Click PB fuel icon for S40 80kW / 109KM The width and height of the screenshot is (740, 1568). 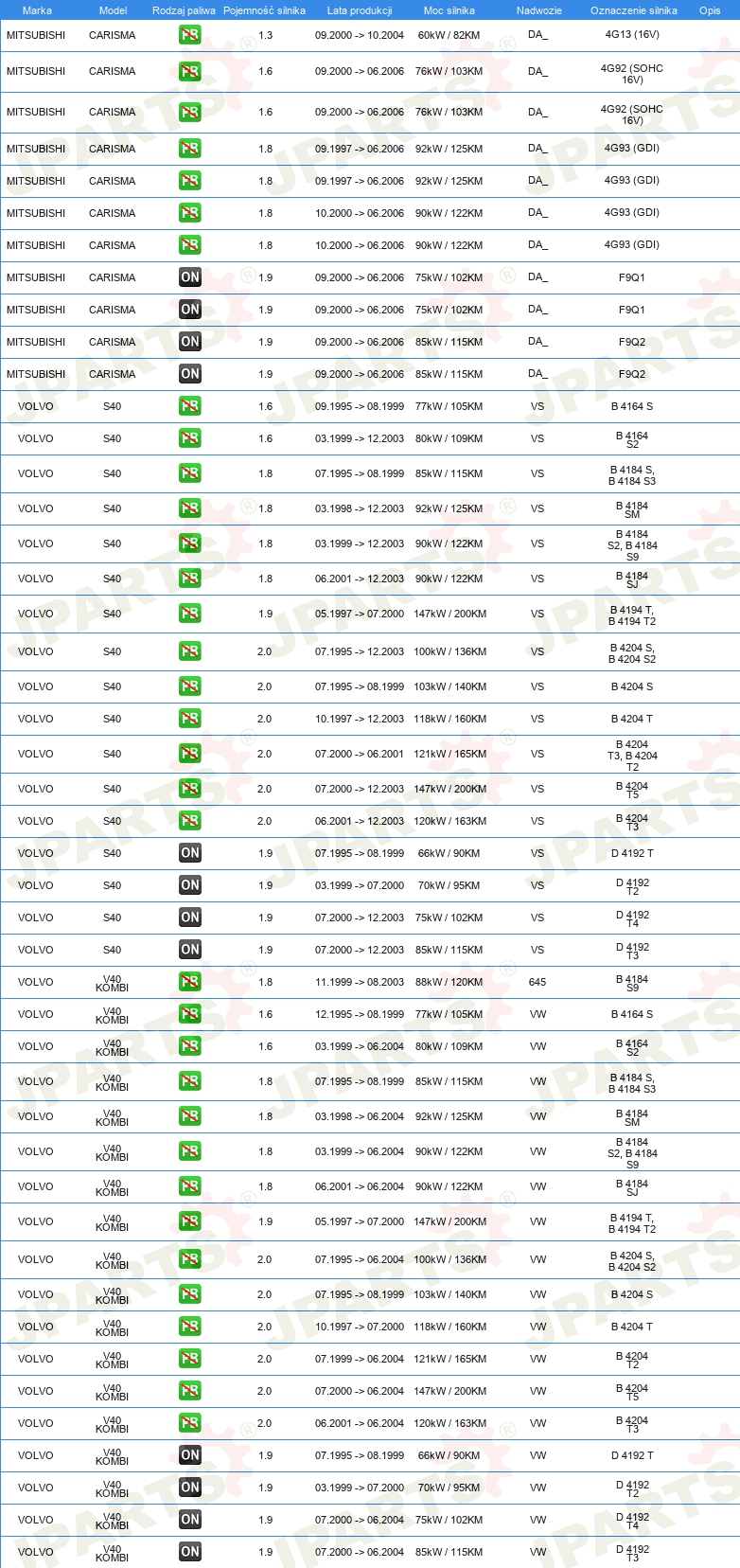(x=190, y=438)
